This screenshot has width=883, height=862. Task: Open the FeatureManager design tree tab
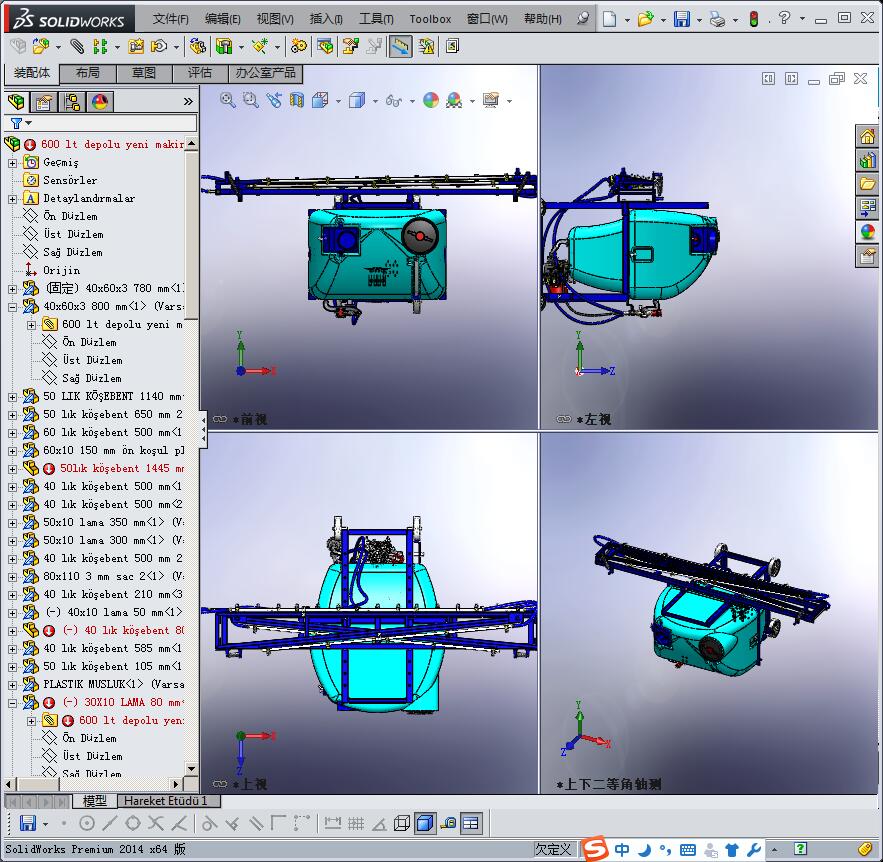click(16, 102)
